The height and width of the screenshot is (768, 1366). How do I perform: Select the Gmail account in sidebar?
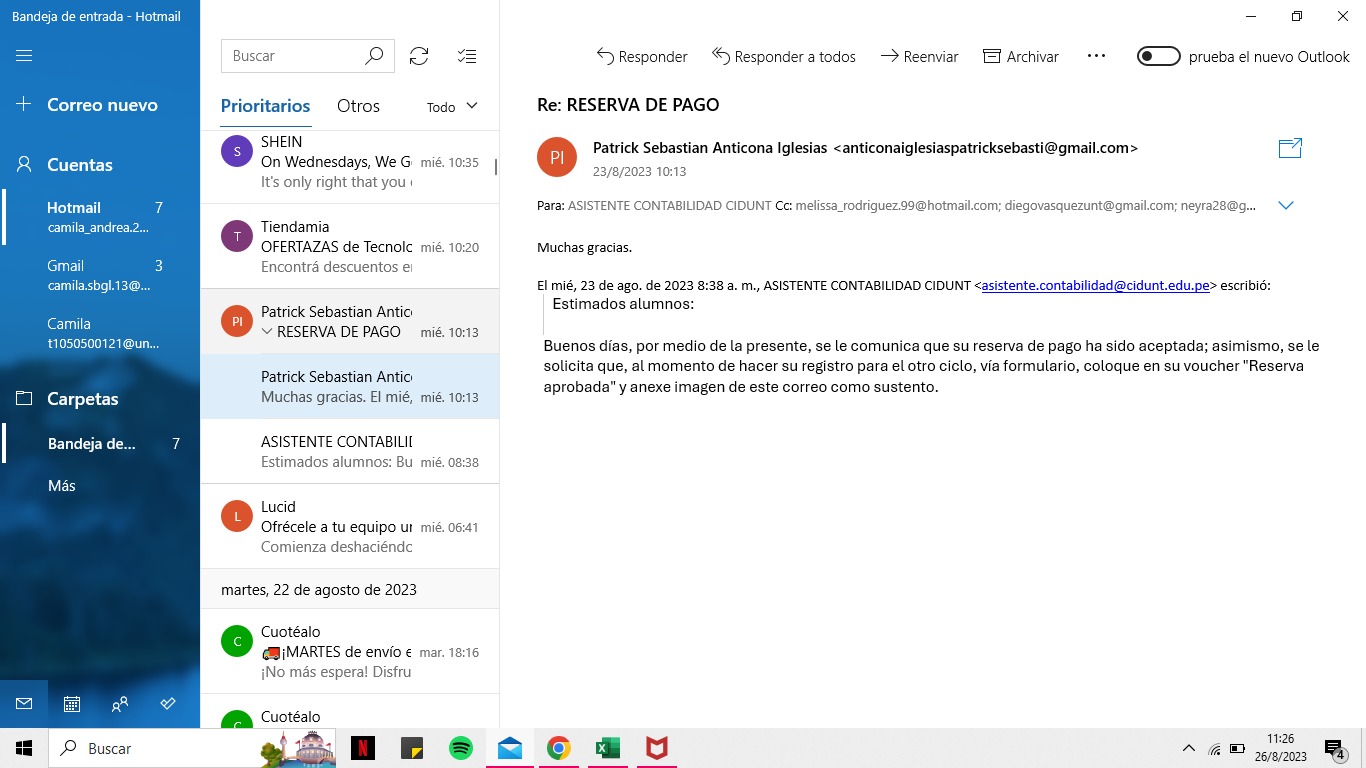tap(100, 275)
